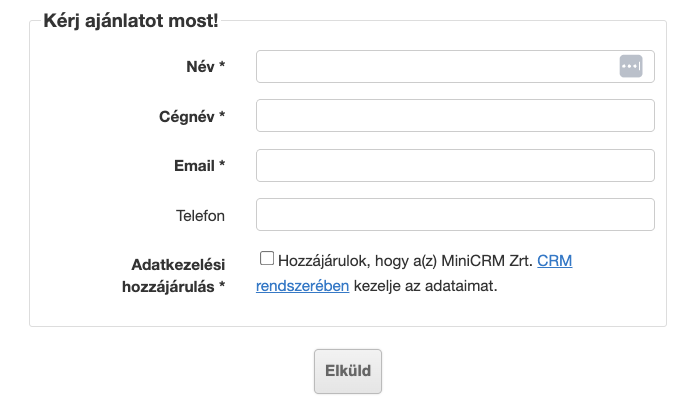Select the Email input field

(455, 165)
